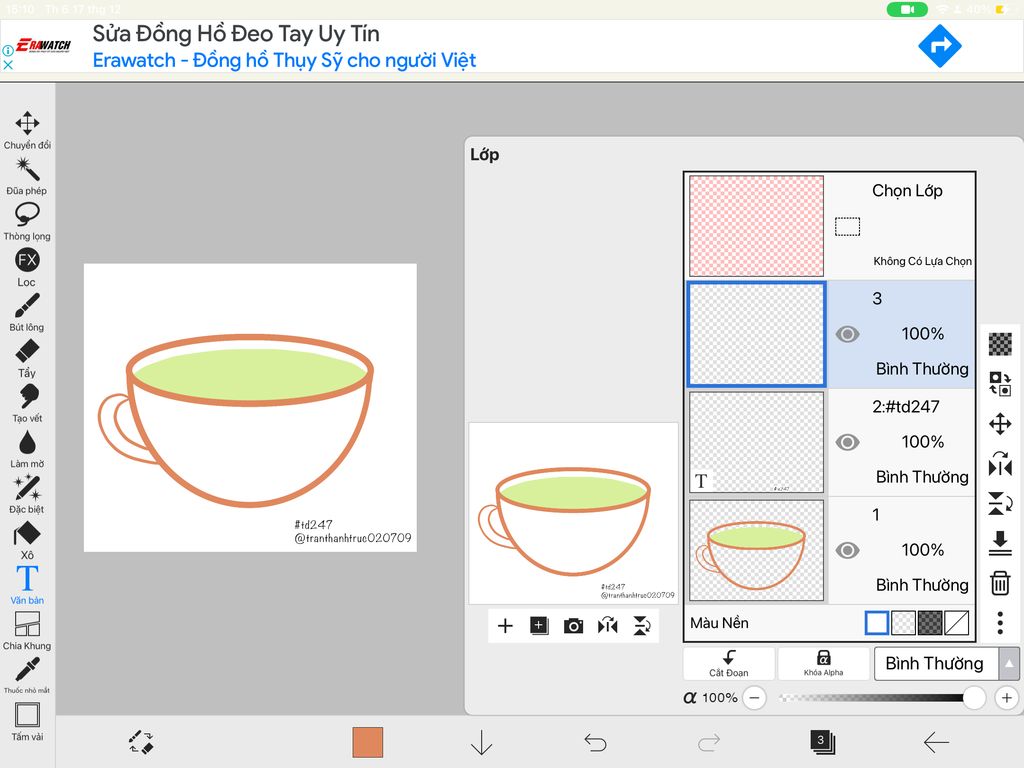This screenshot has height=768, width=1024.
Task: Select the Tạo vết smudge tool
Action: [27, 403]
